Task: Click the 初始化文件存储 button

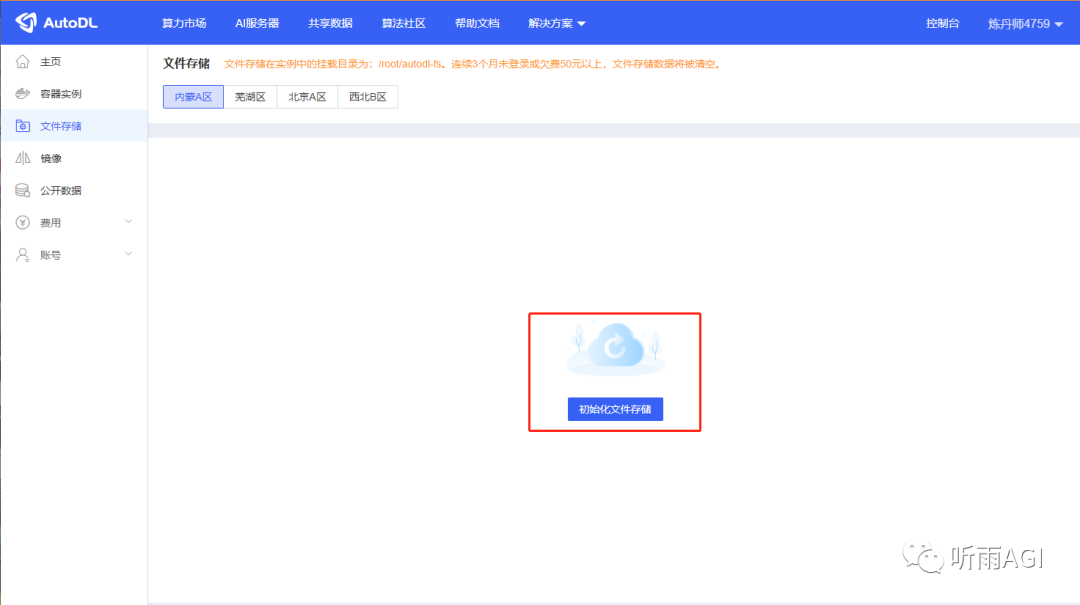Action: tap(614, 409)
